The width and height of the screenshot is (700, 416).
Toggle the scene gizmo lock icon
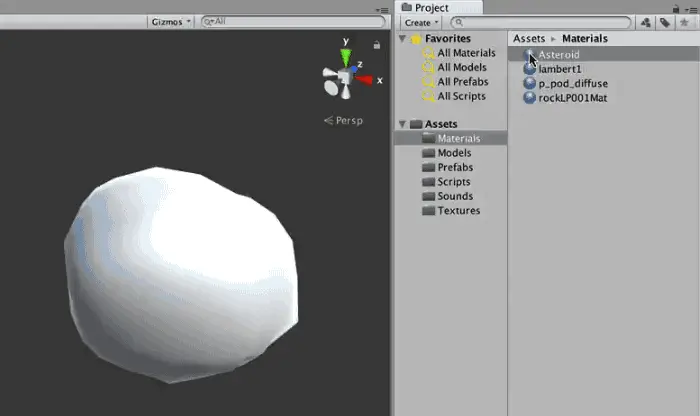377,45
